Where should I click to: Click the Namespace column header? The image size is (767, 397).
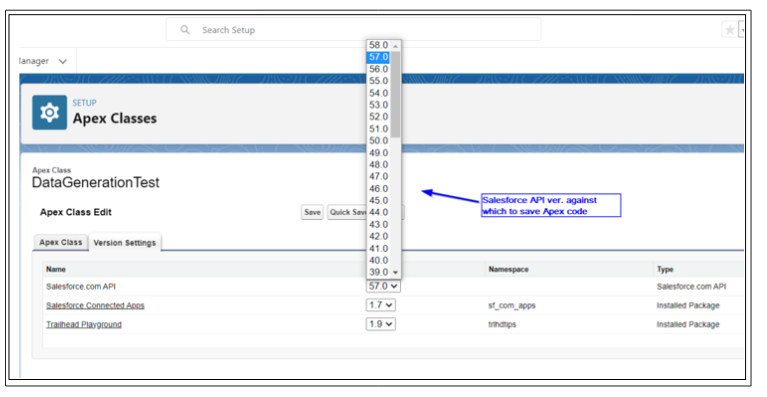[x=508, y=269]
